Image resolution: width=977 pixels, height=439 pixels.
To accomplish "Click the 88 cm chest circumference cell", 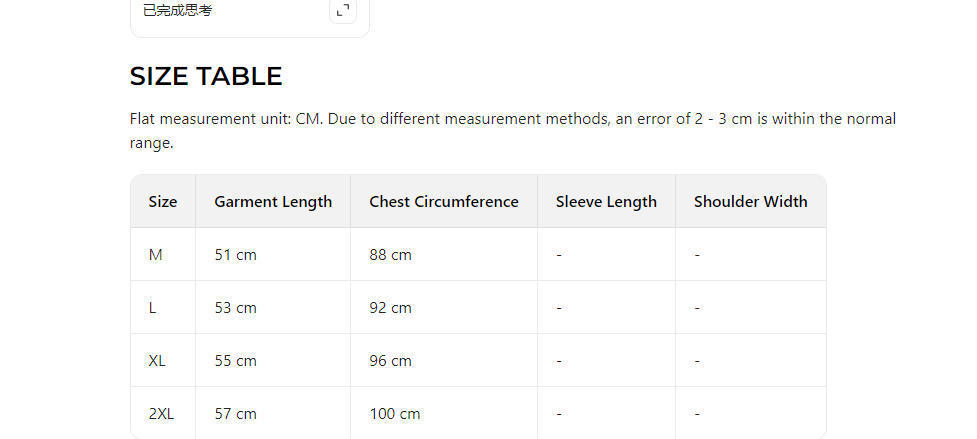I will [x=390, y=255].
